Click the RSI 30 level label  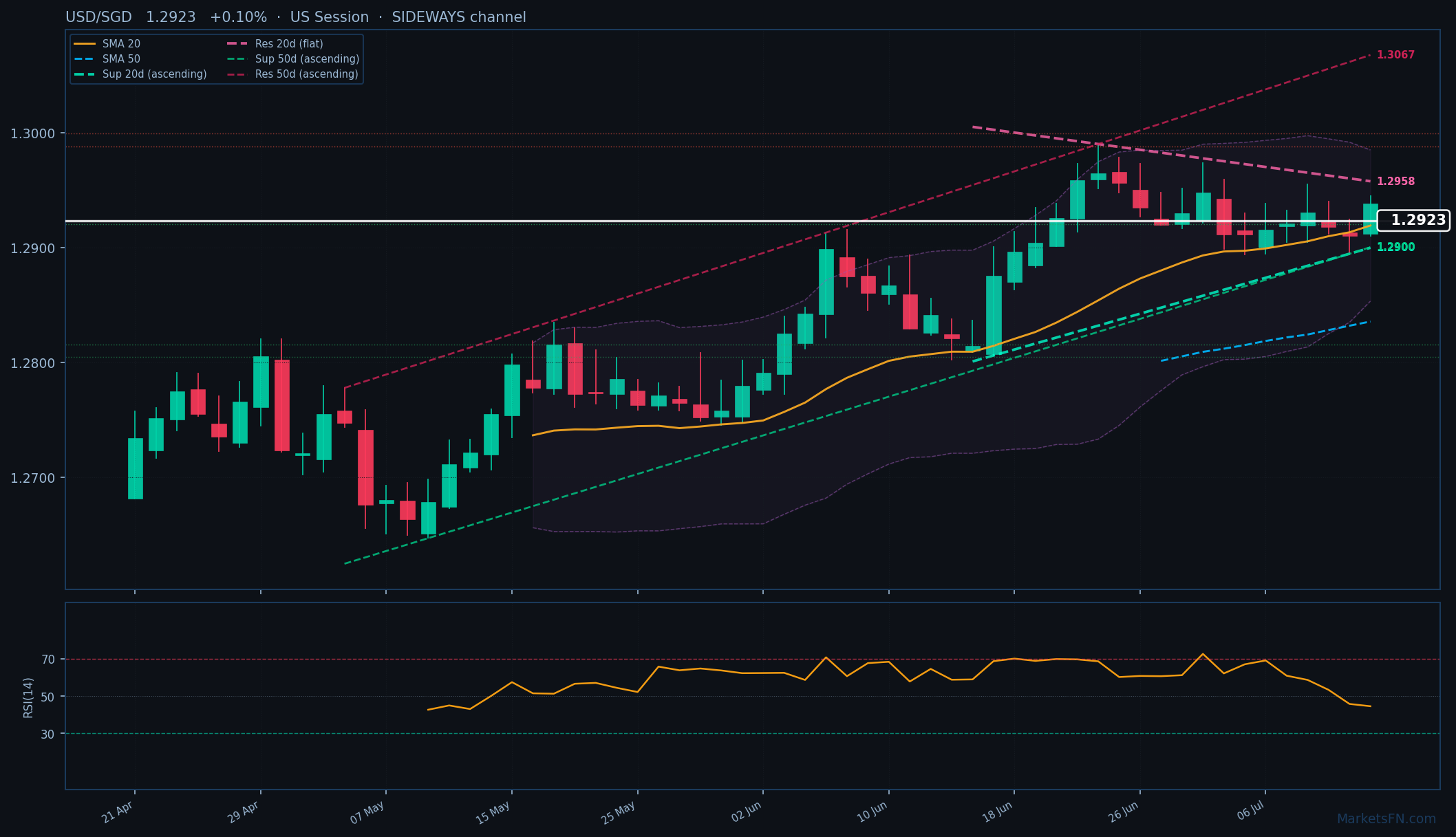48,735
